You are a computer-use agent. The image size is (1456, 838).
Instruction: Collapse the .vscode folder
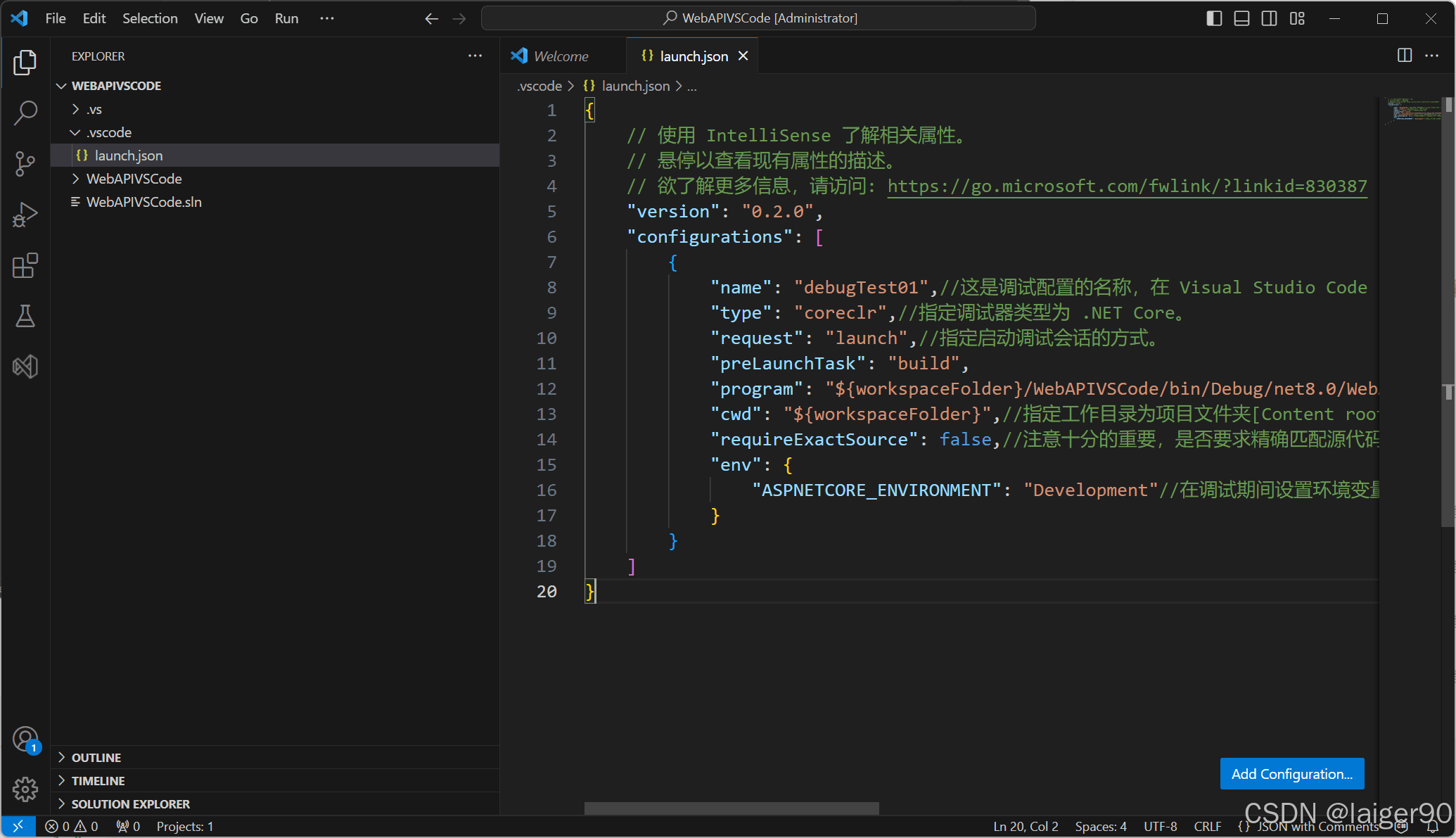tap(108, 132)
